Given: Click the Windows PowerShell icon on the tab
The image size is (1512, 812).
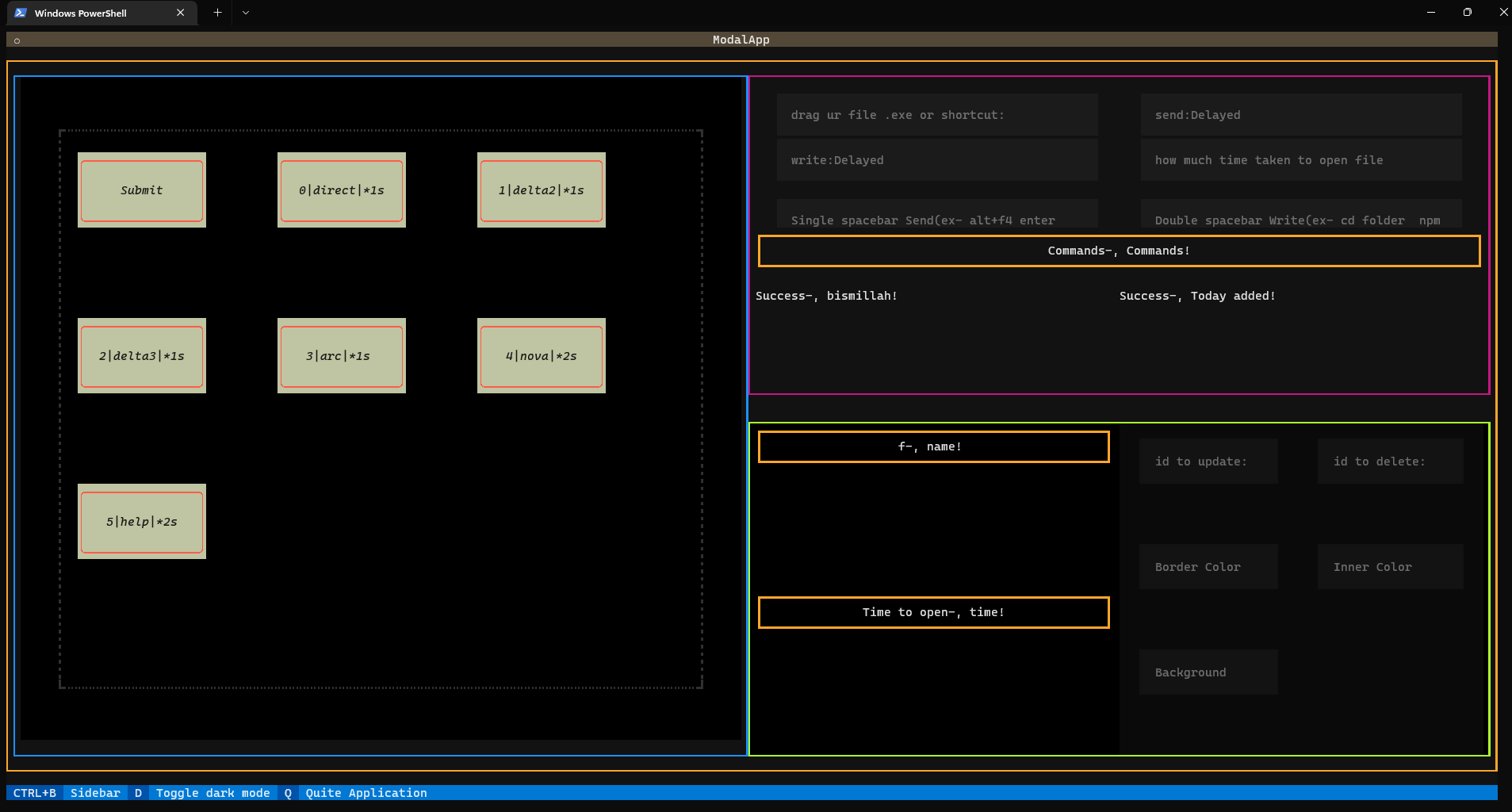Looking at the screenshot, I should point(22,13).
